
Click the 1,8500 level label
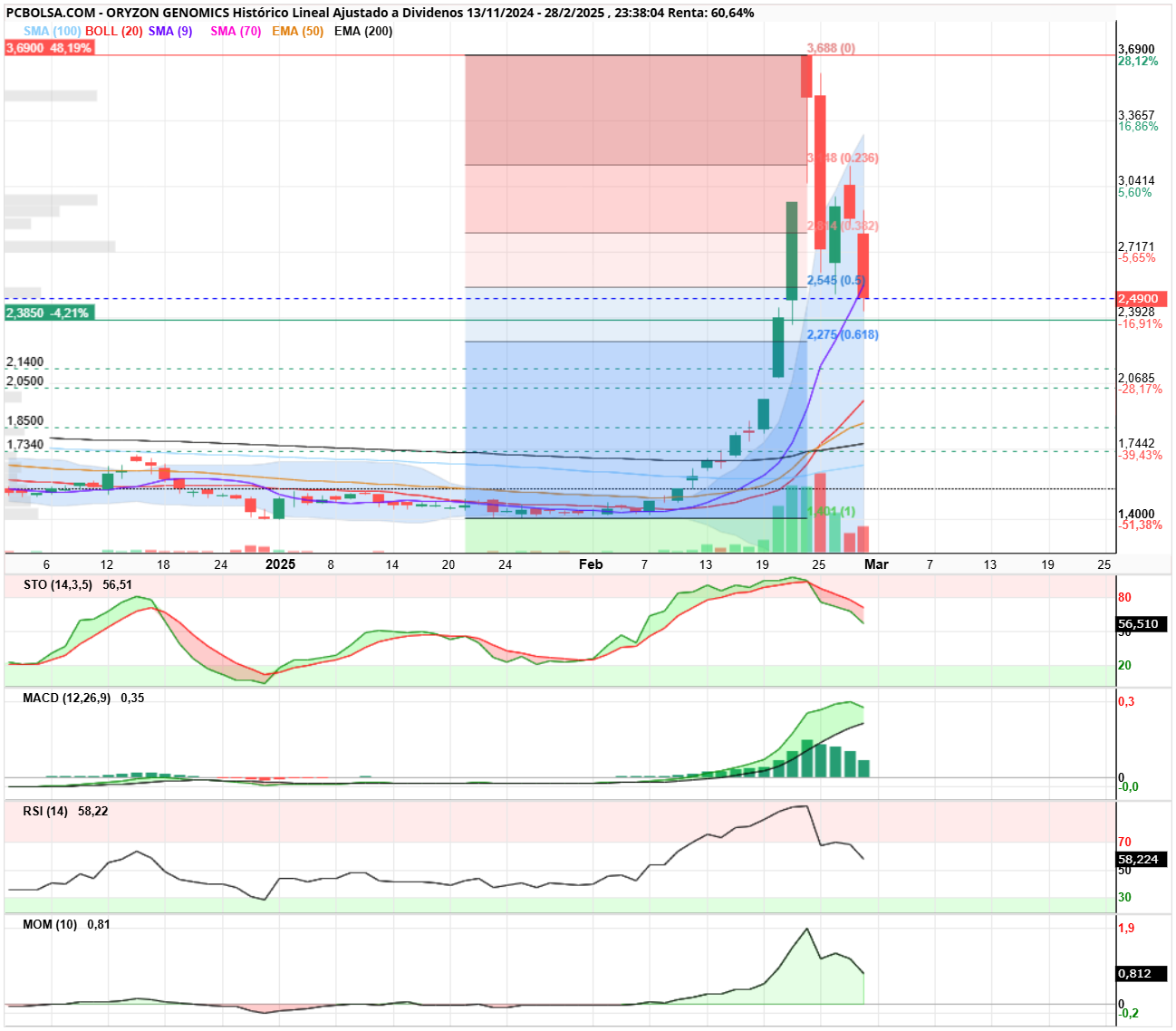tap(24, 420)
